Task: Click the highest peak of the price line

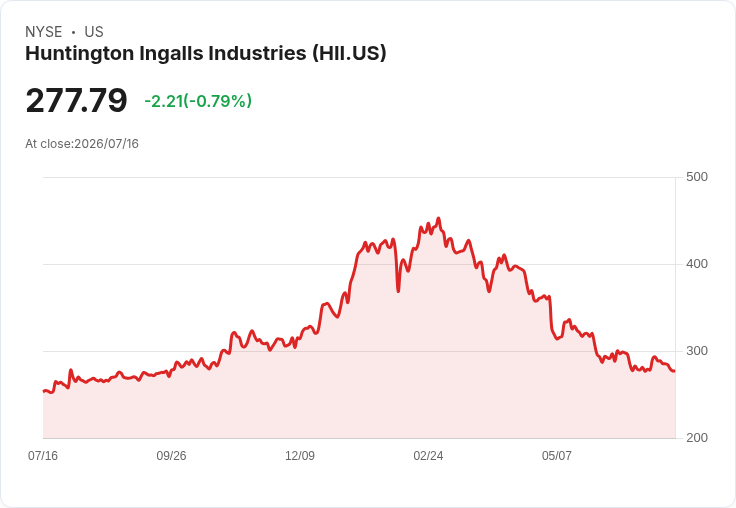Action: coord(438,218)
